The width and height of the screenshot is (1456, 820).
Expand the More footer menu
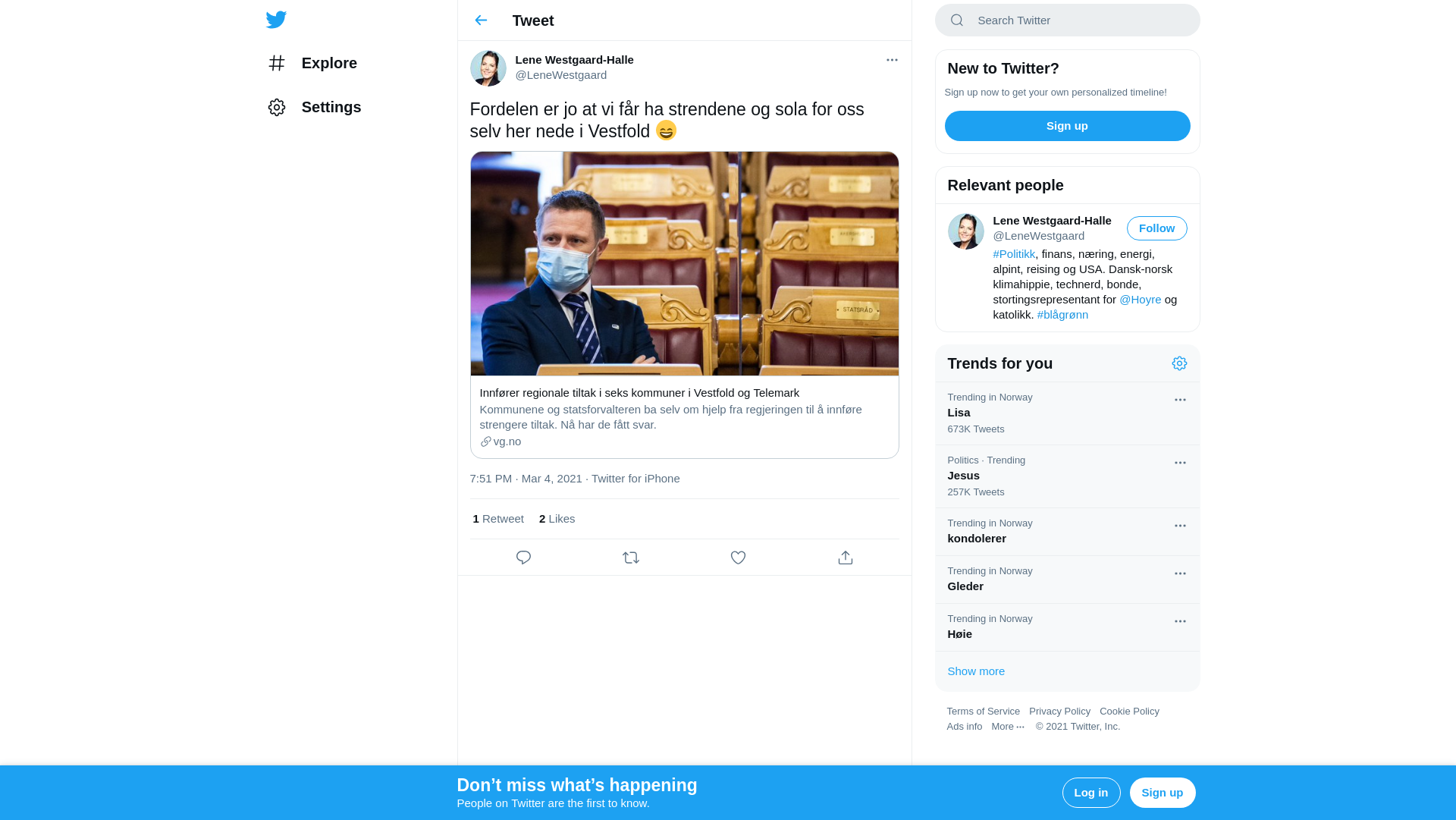[x=1008, y=727]
